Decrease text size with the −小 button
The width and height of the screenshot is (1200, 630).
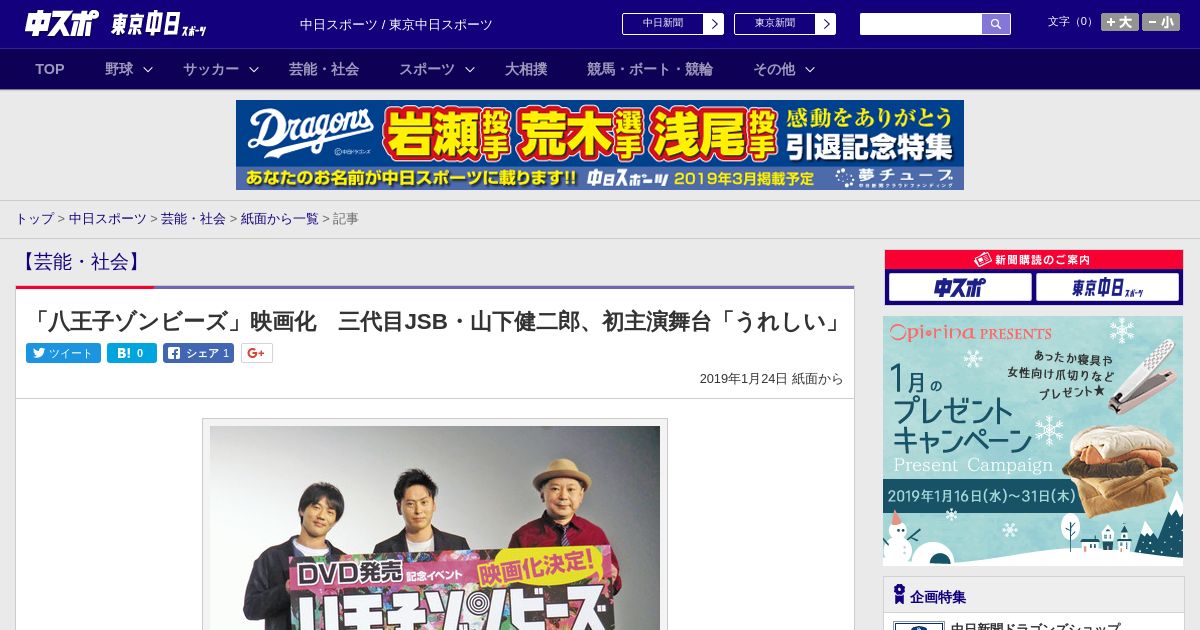pos(1161,22)
